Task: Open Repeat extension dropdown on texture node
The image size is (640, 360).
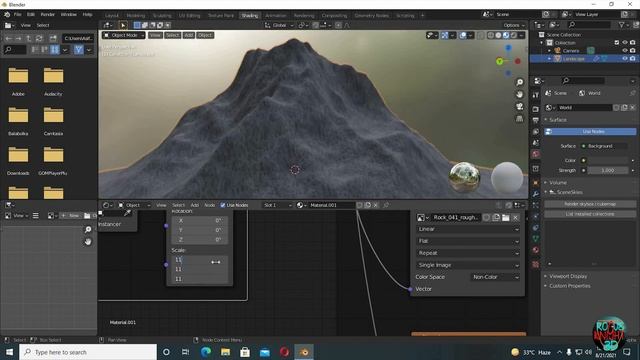Action: (x=468, y=253)
